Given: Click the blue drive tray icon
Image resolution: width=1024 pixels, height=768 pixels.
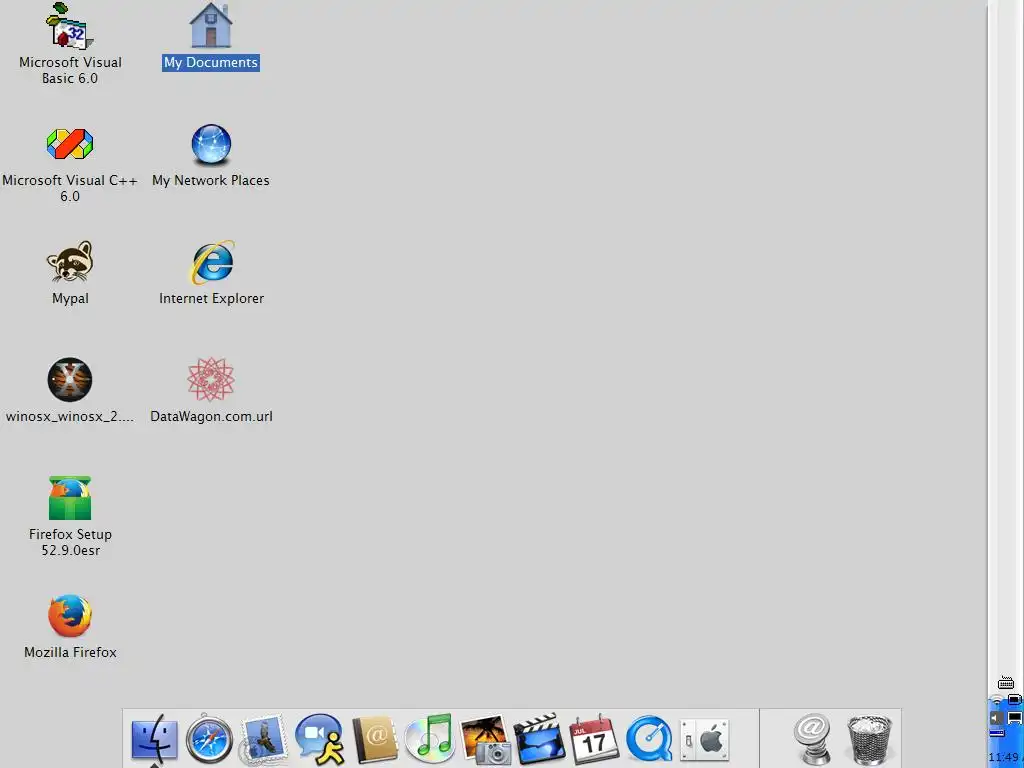Looking at the screenshot, I should coord(997,733).
